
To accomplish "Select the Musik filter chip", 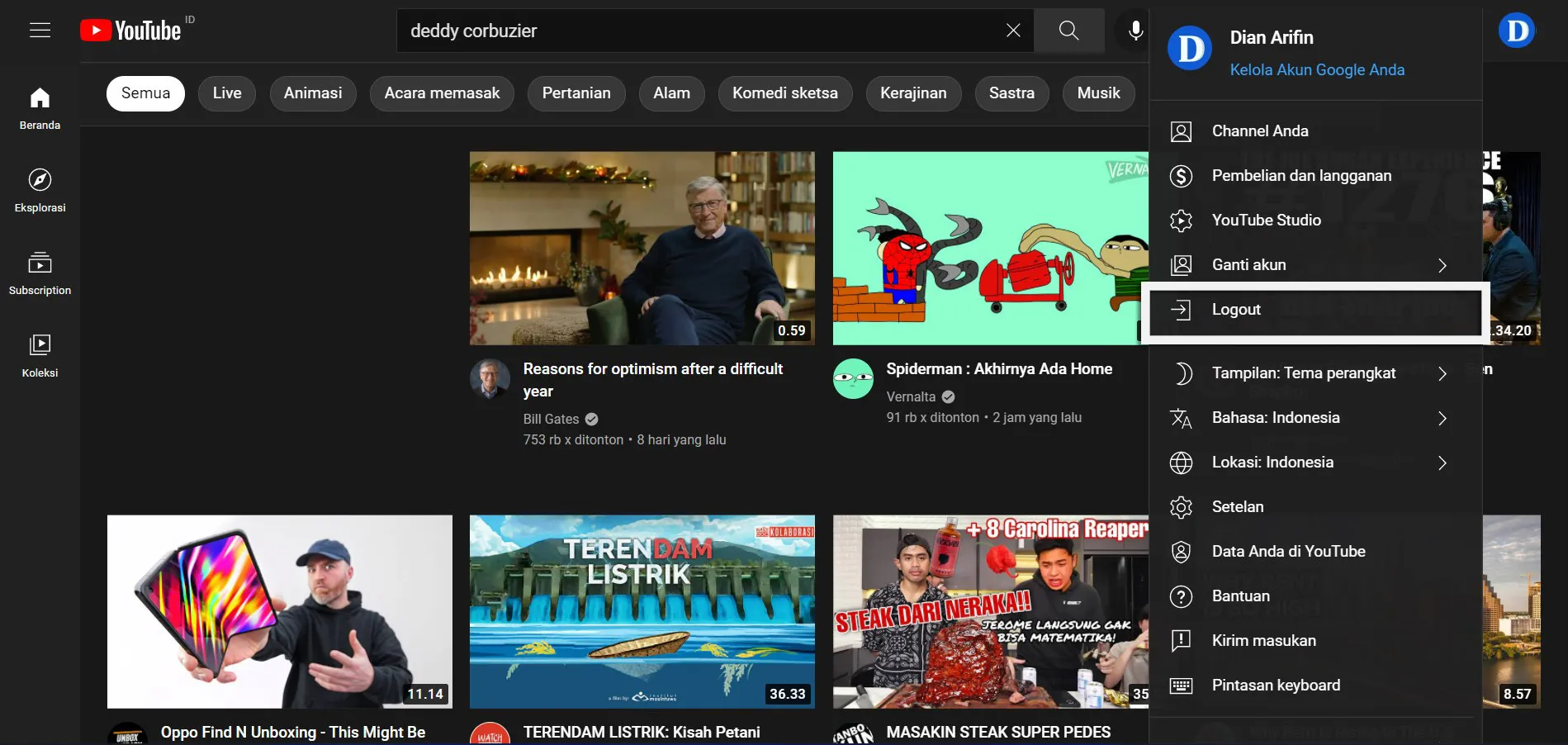I will click(1098, 93).
